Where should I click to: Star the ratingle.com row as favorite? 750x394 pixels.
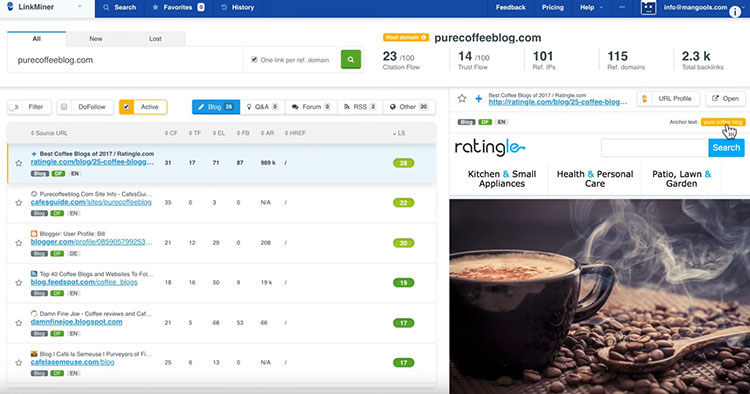[19, 163]
